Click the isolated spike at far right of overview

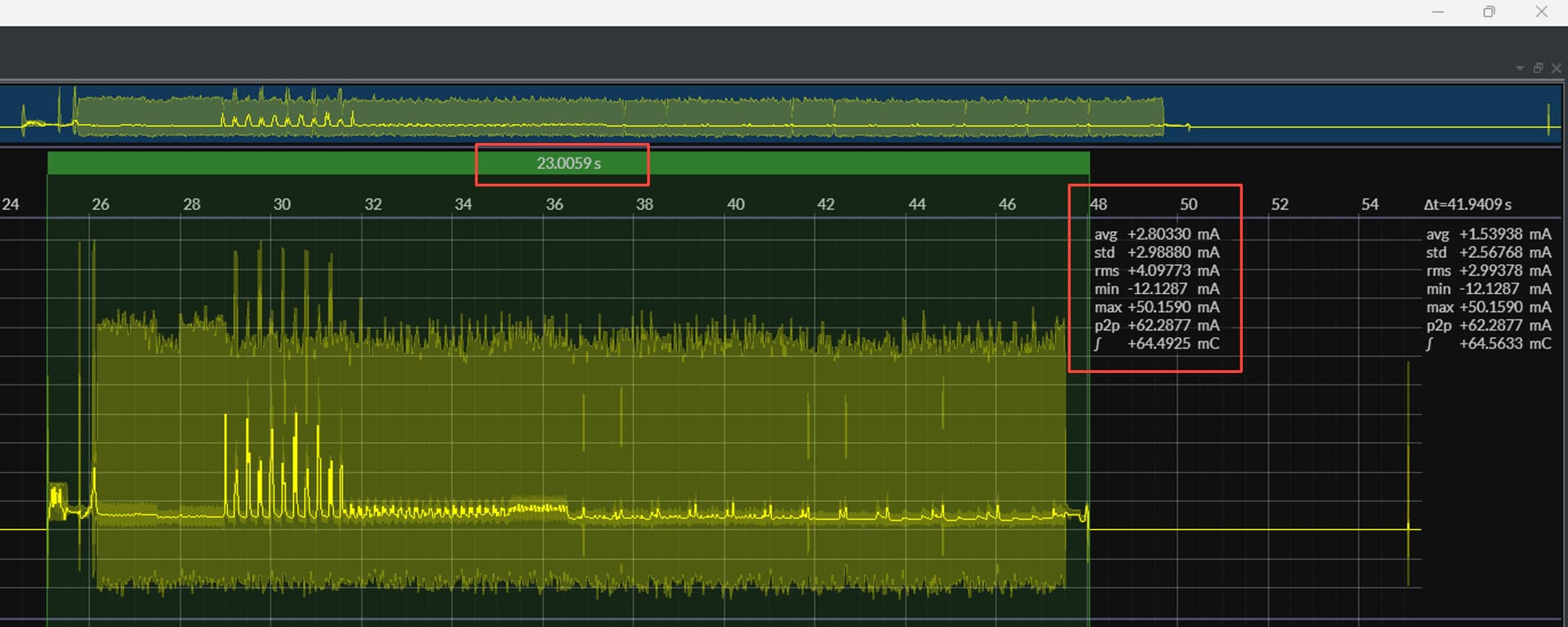[x=1548, y=120]
